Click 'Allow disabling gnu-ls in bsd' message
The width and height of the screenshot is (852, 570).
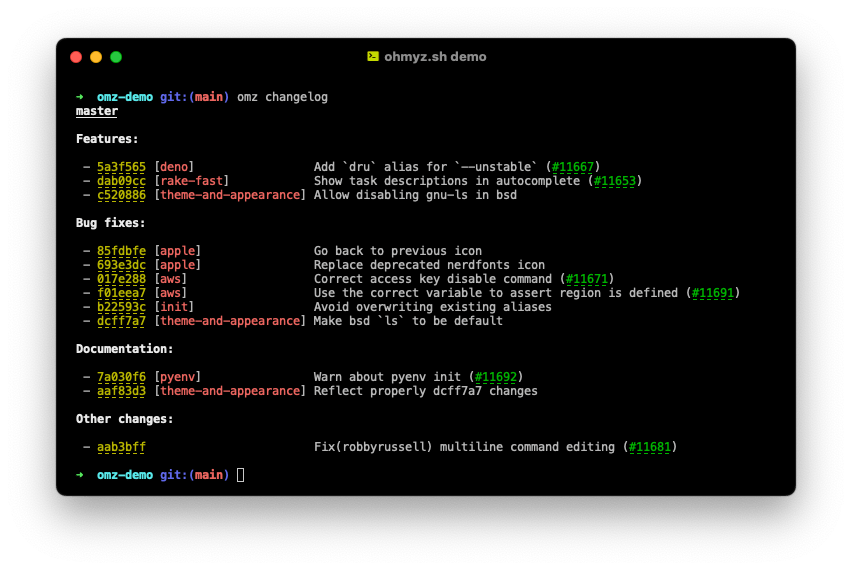(415, 195)
